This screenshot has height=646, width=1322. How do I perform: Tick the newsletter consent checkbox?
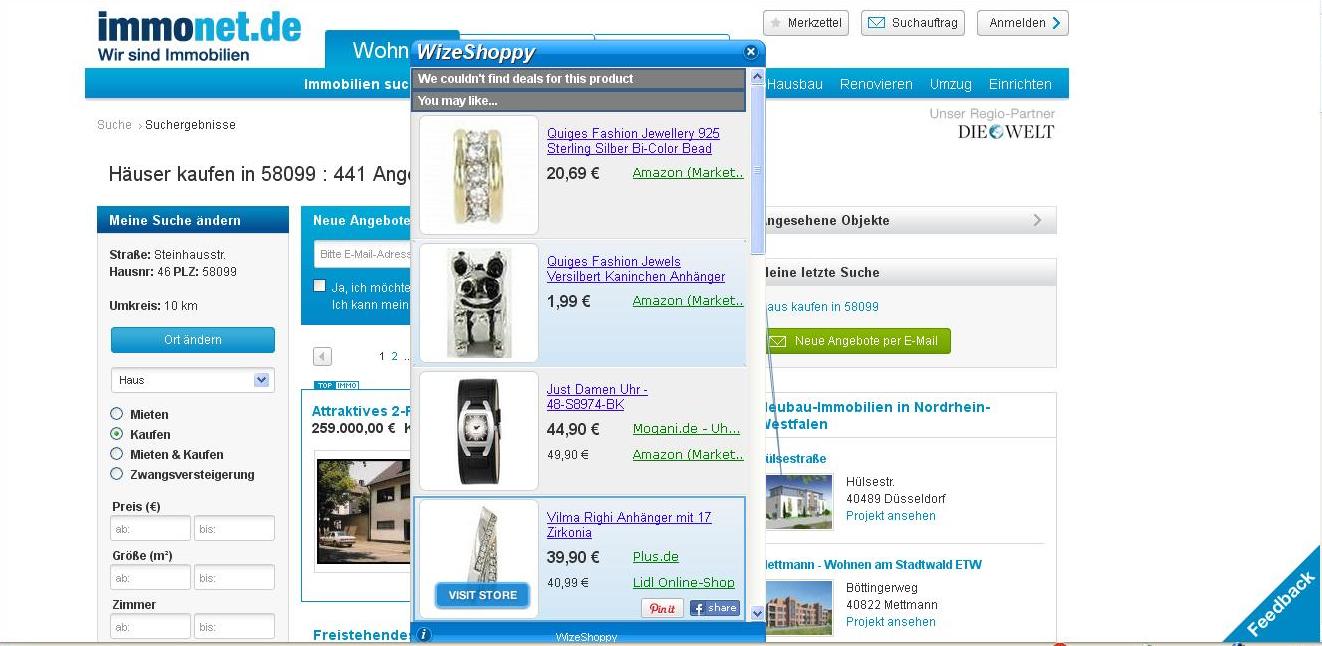(x=320, y=286)
